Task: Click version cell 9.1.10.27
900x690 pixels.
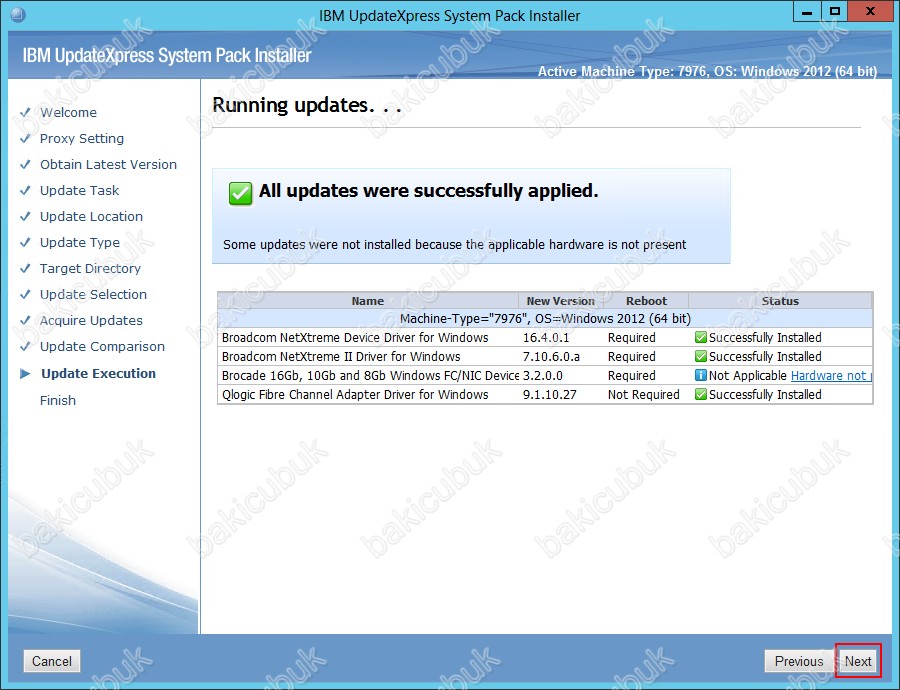Action: (549, 394)
